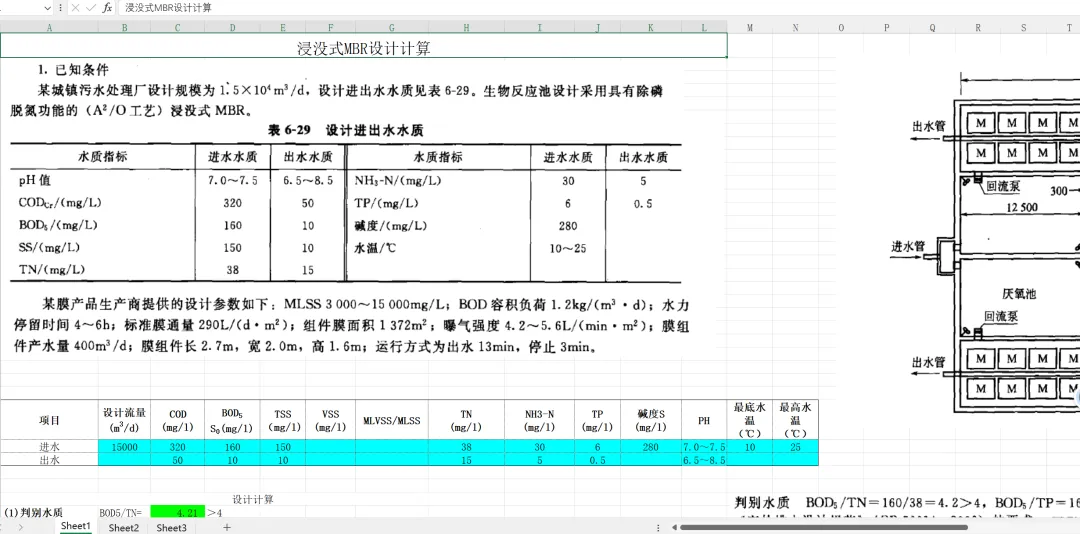This screenshot has width=1080, height=534.
Task: Select the 出水 row label cell
Action: click(49, 460)
